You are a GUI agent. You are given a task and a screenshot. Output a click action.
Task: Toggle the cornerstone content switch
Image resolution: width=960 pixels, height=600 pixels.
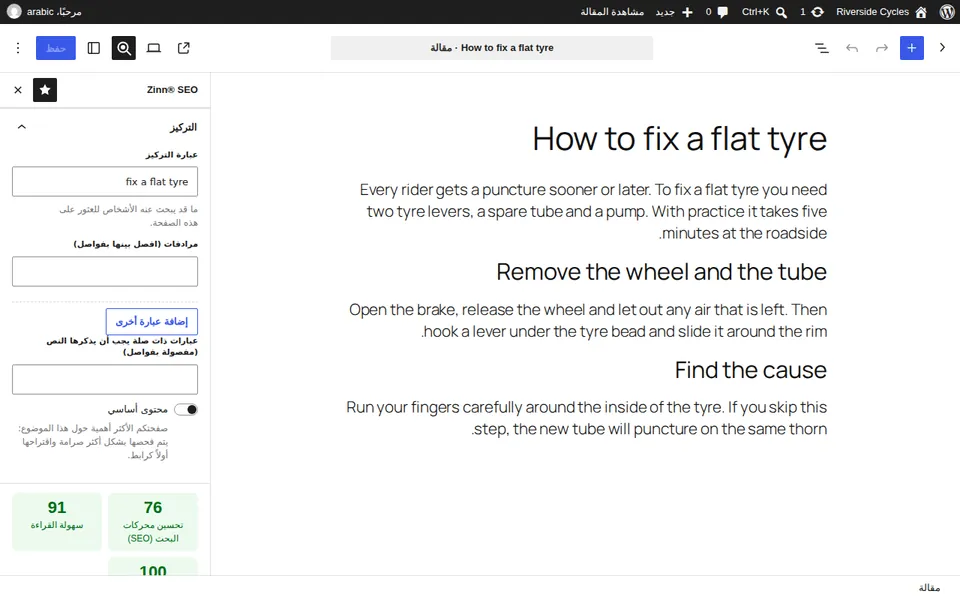pyautogui.click(x=186, y=410)
